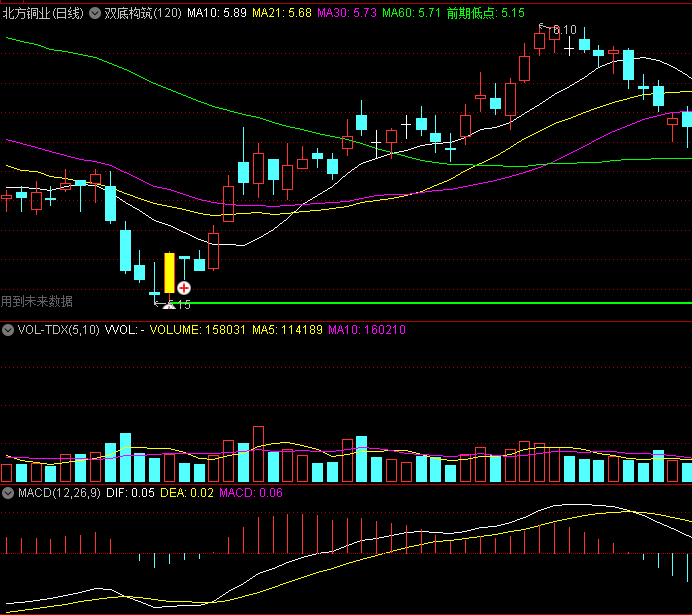Screen dimensions: 692x615
Task: Click the red plus signal marker
Action: click(x=184, y=288)
